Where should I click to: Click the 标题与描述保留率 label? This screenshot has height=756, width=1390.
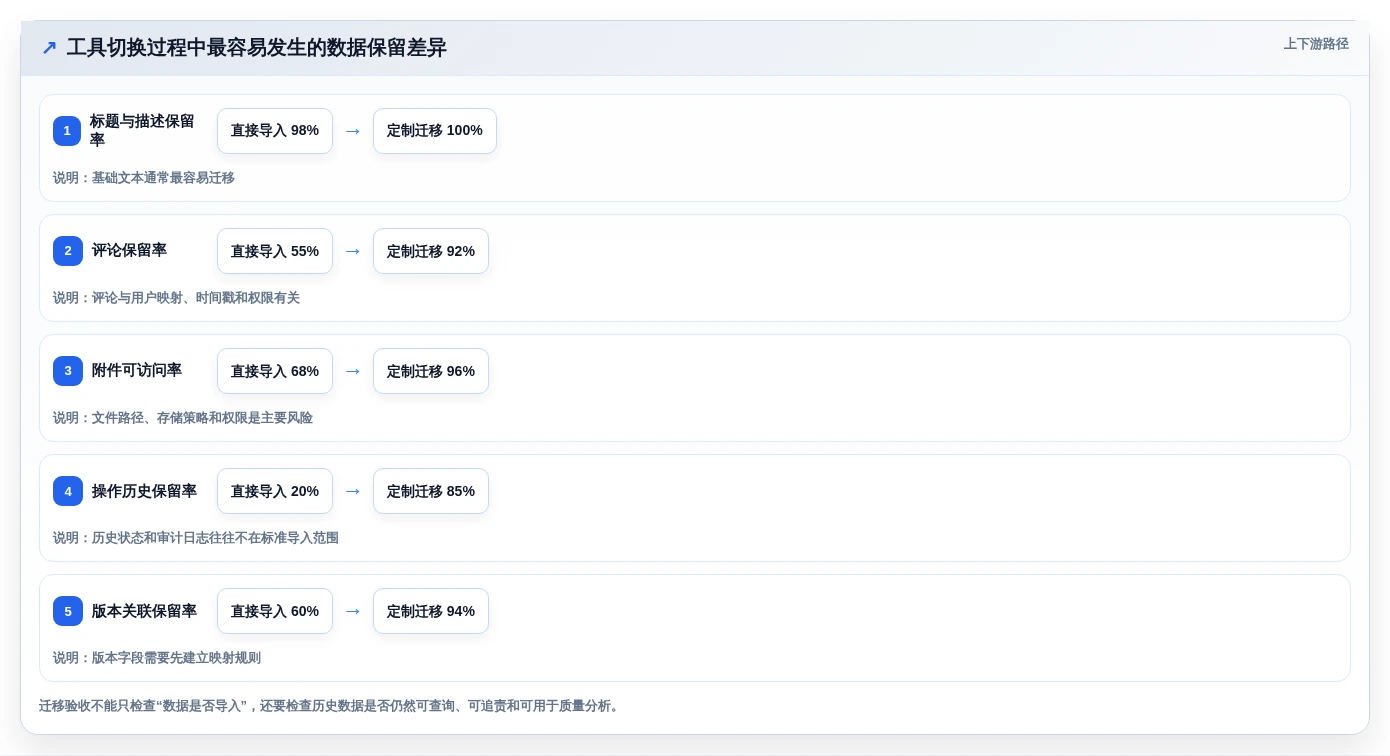(142, 131)
